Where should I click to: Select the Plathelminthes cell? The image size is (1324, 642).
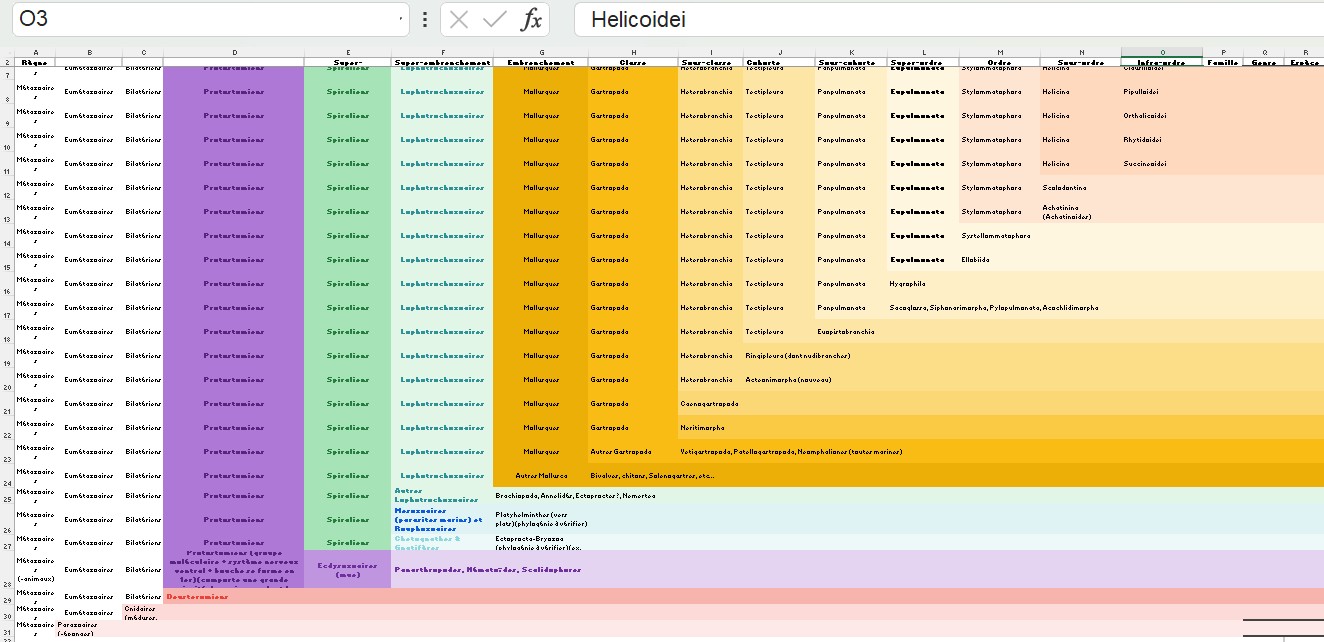[x=541, y=519]
